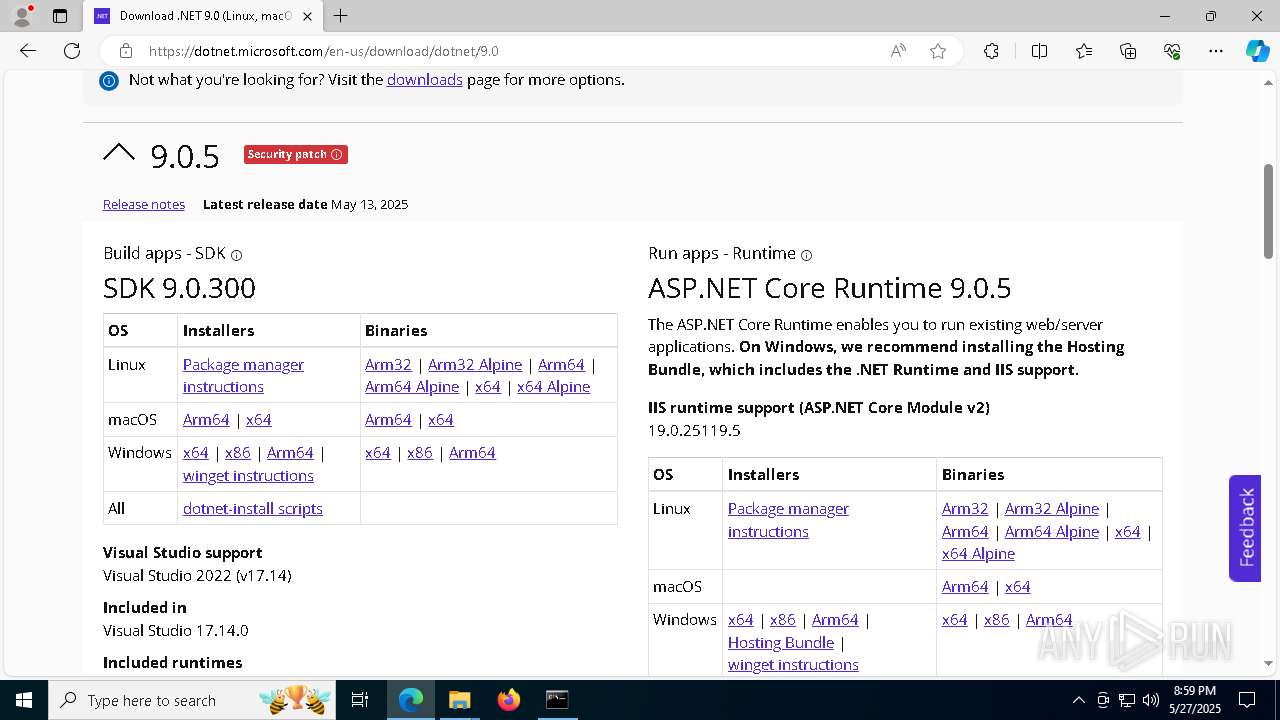Open Browser essentials icon

pyautogui.click(x=1172, y=51)
